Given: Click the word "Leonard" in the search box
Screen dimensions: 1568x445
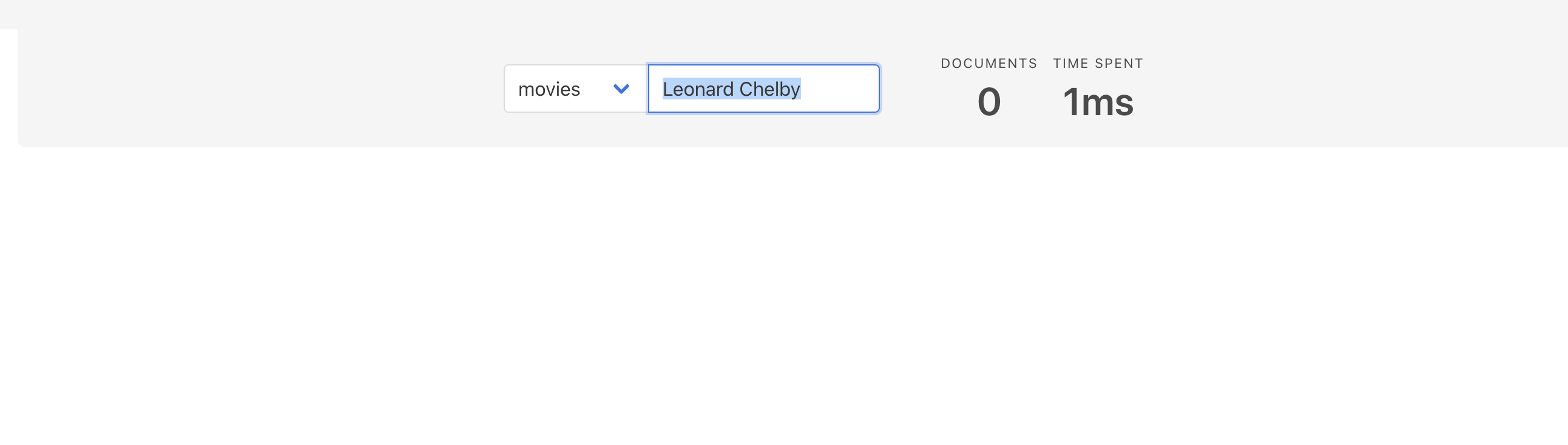Looking at the screenshot, I should pyautogui.click(x=698, y=89).
